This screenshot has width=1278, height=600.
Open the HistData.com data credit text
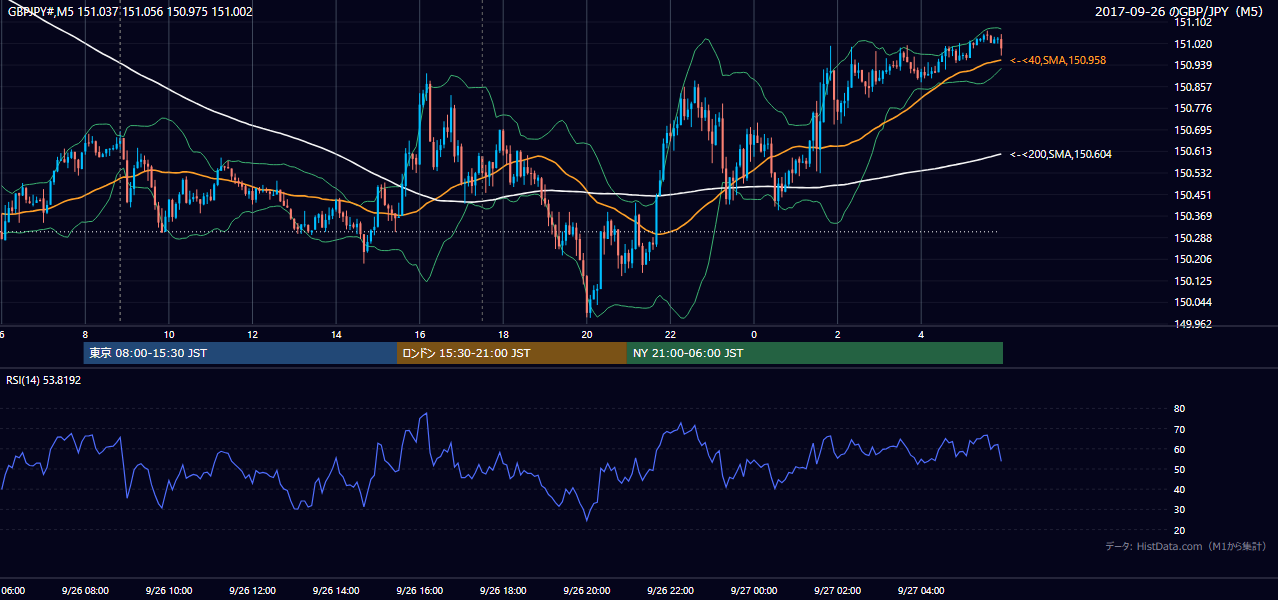(x=1186, y=546)
